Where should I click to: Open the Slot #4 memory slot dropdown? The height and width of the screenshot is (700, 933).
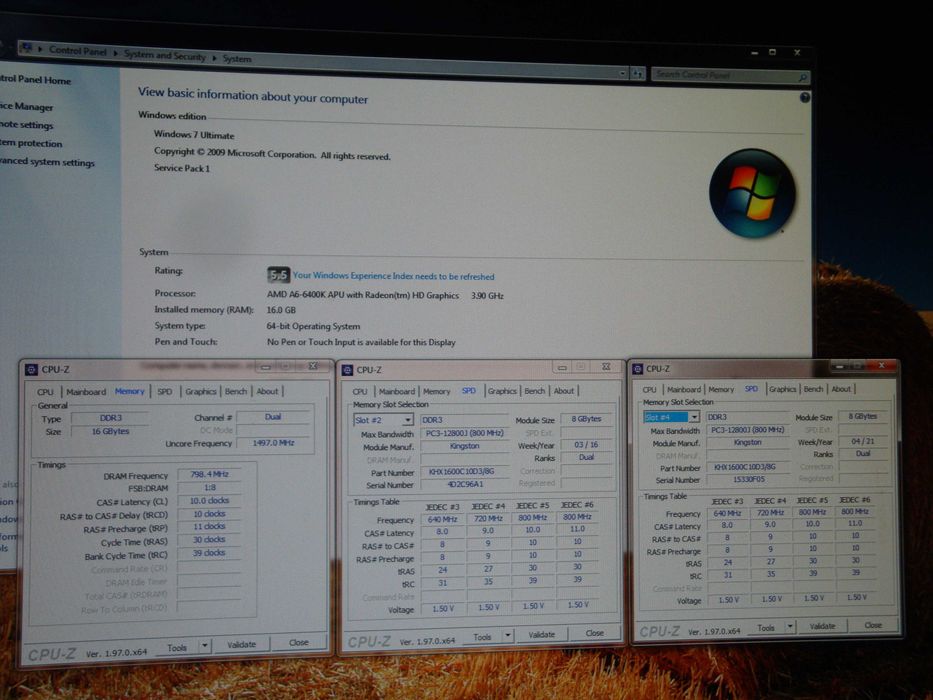[x=694, y=418]
